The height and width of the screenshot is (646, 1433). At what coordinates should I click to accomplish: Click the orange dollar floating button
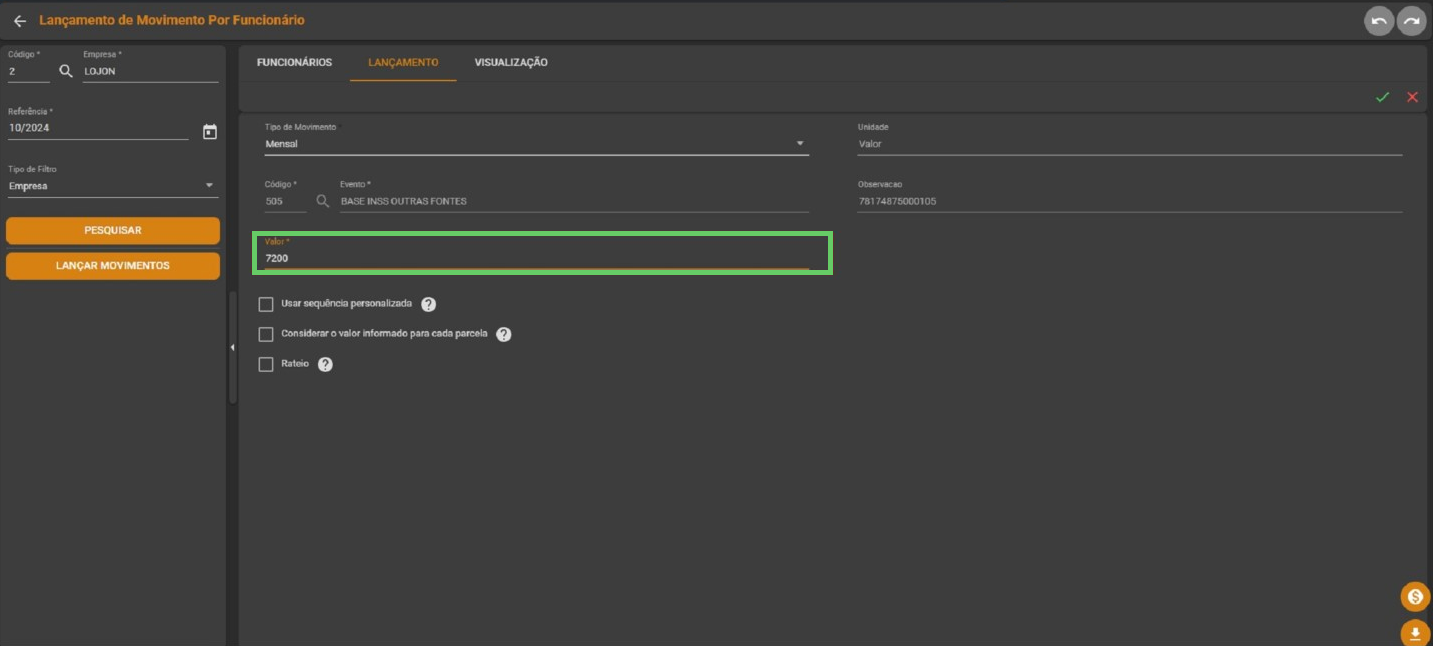[x=1415, y=597]
